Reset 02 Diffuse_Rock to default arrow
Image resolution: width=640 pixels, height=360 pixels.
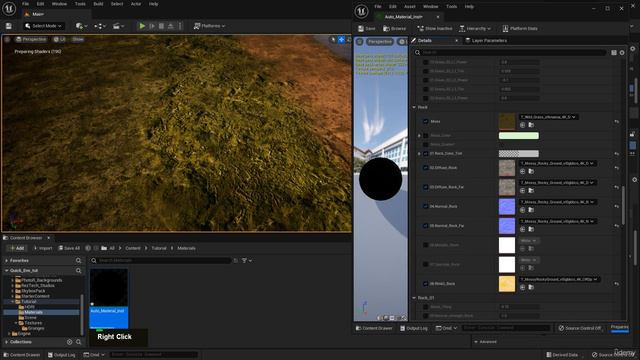[x=616, y=168]
